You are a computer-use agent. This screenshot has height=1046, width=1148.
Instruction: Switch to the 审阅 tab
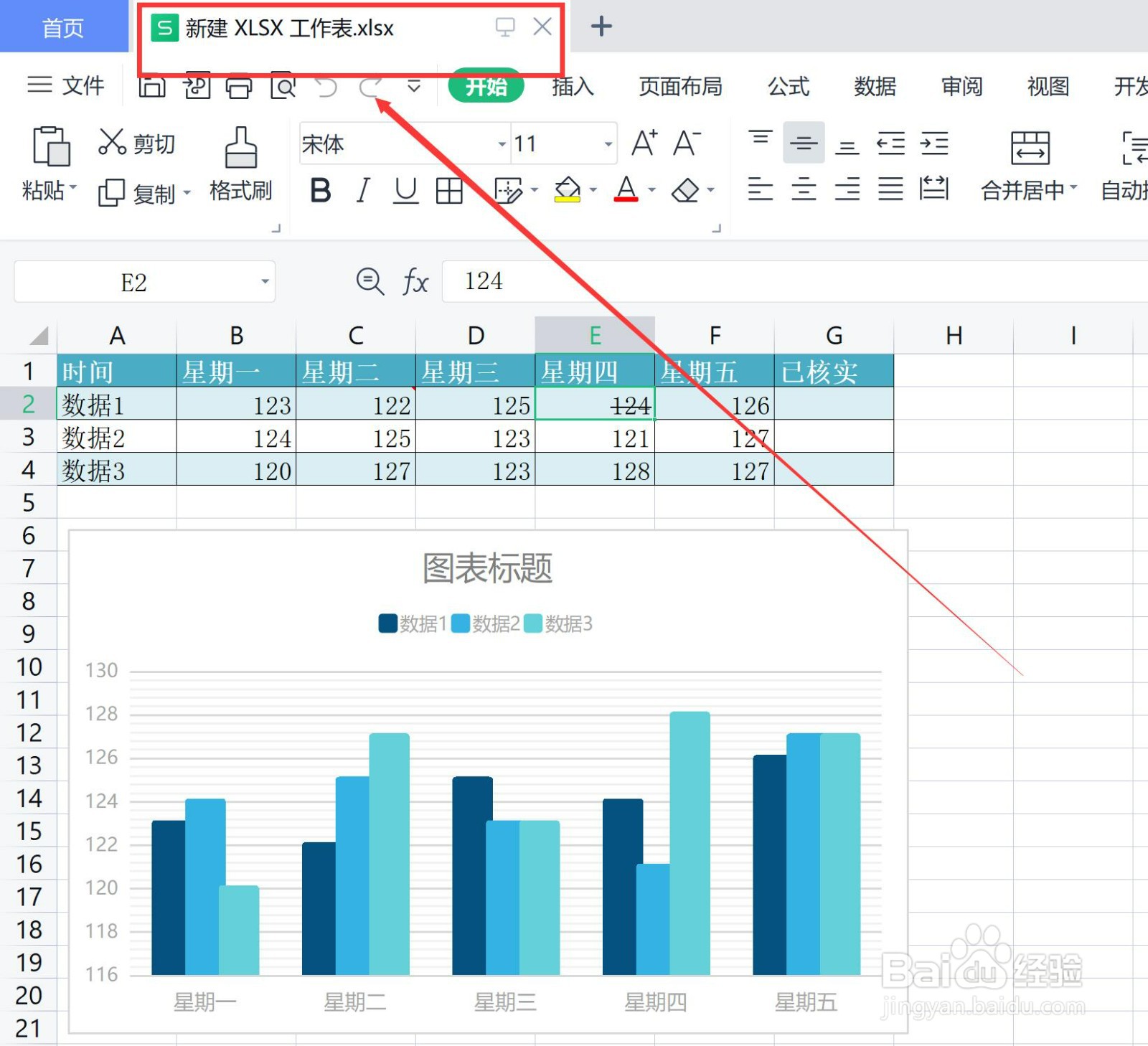pyautogui.click(x=961, y=87)
